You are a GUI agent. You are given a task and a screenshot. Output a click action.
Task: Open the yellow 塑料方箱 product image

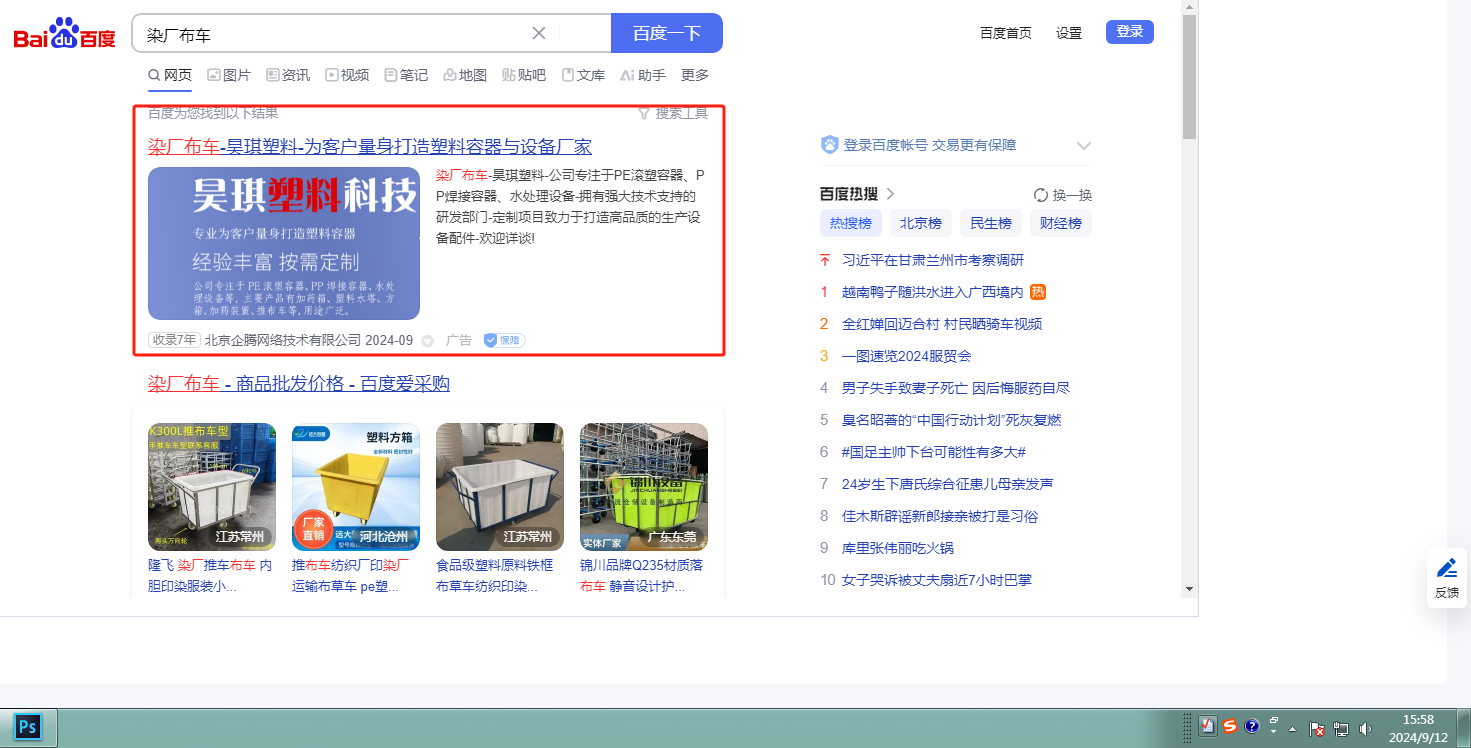pos(356,487)
